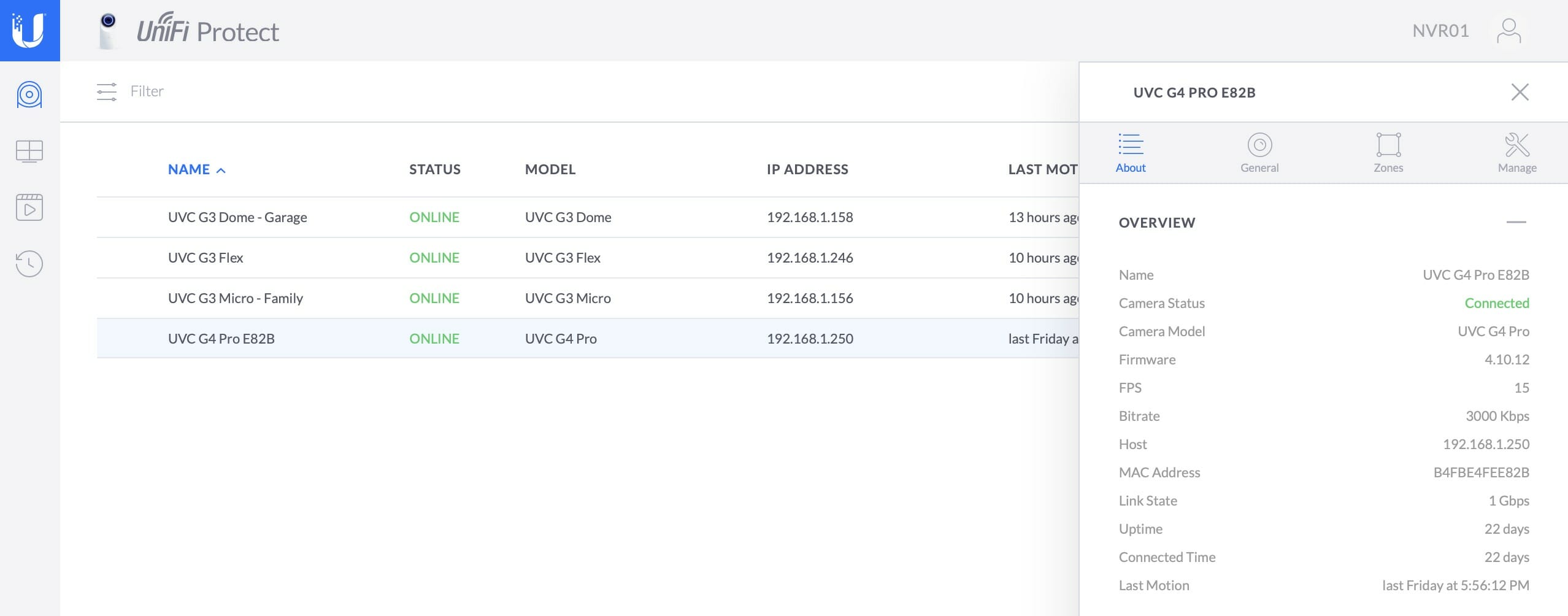The height and width of the screenshot is (616, 1568).
Task: Click the NVR01 label in header
Action: [x=1440, y=31]
